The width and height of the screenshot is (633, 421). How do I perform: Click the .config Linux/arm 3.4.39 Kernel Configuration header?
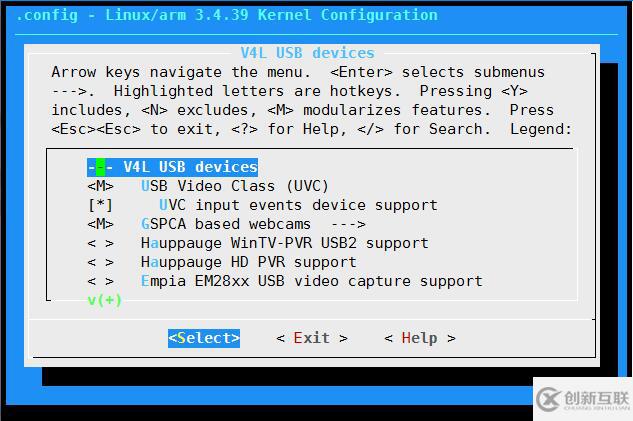[227, 15]
